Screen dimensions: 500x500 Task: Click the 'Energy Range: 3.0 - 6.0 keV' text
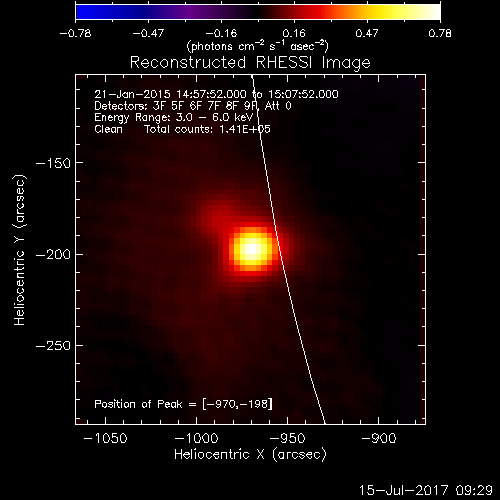[x=174, y=118]
